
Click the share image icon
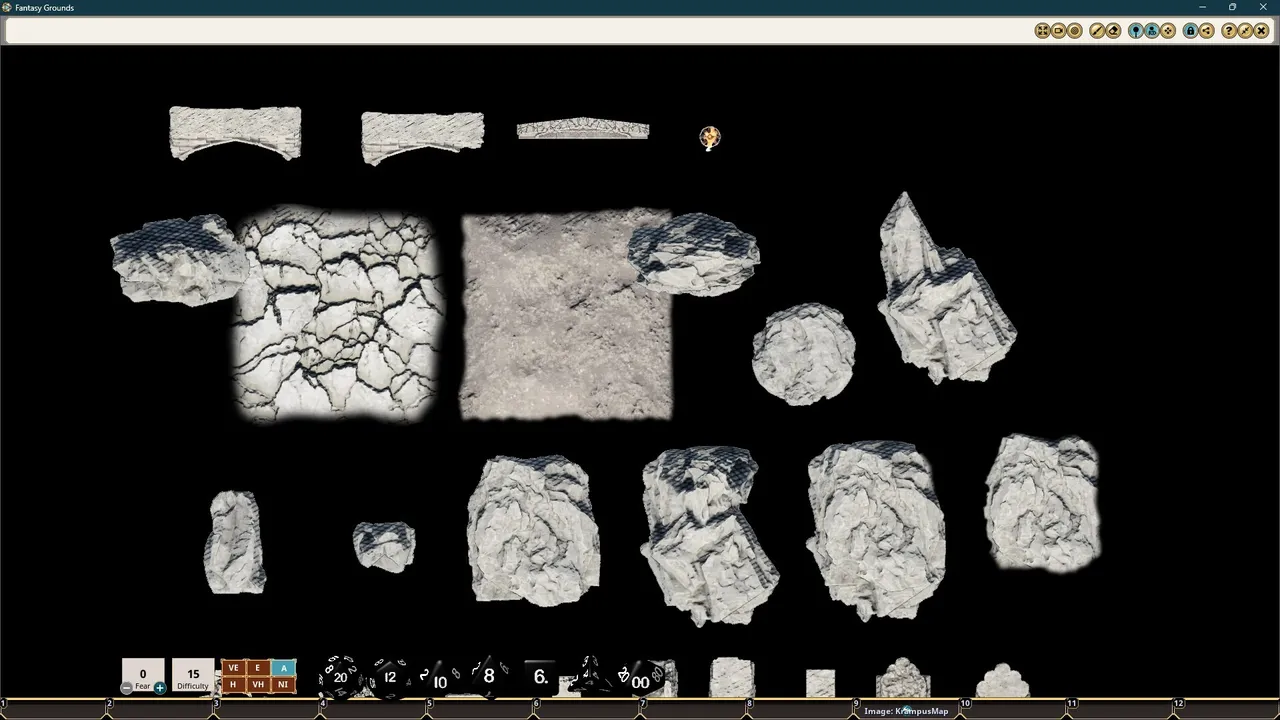pyautogui.click(x=1207, y=31)
